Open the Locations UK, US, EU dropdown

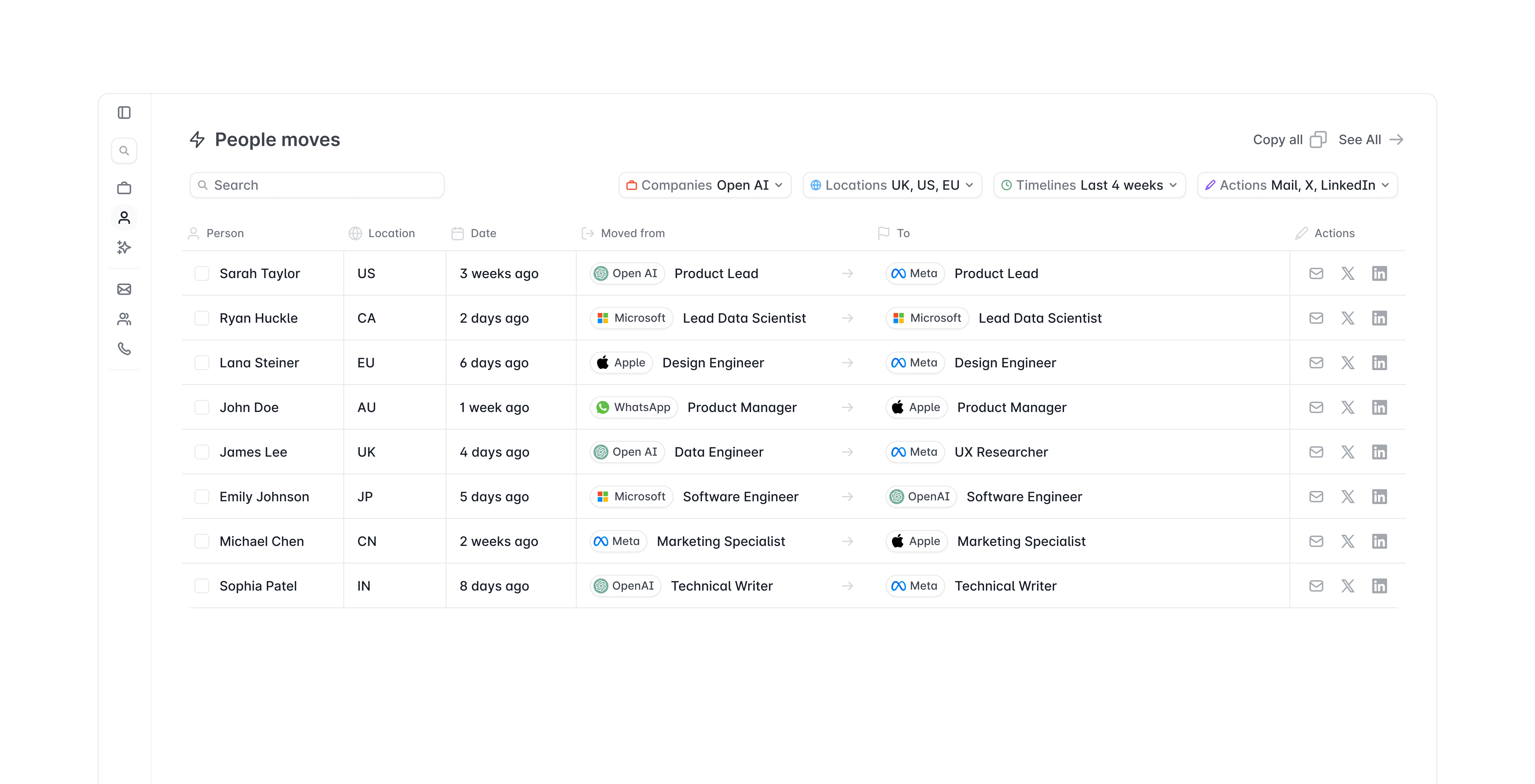pos(891,185)
